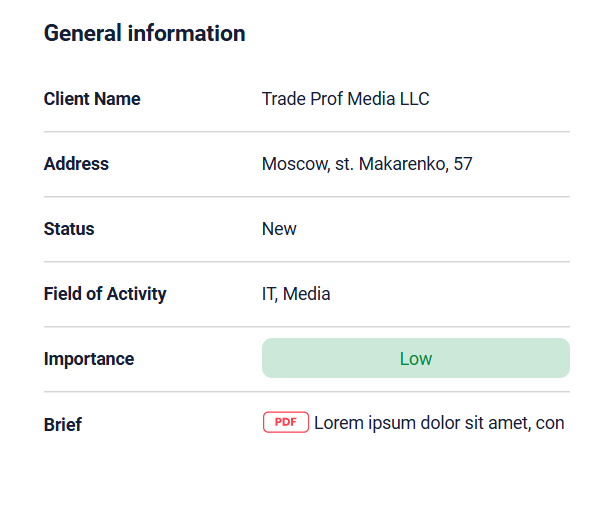Click the word Low in green
The image size is (601, 523).
click(416, 359)
